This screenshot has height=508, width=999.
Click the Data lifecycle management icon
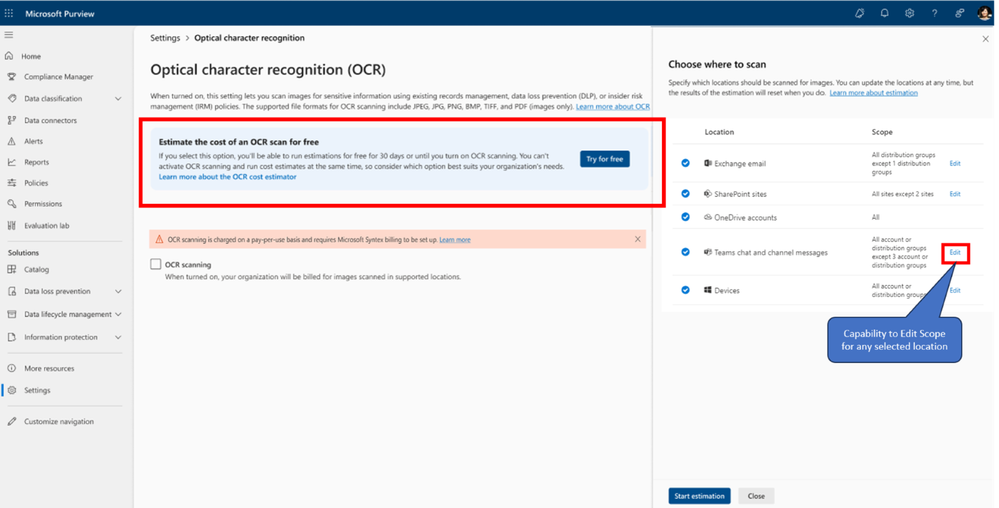[x=11, y=314]
